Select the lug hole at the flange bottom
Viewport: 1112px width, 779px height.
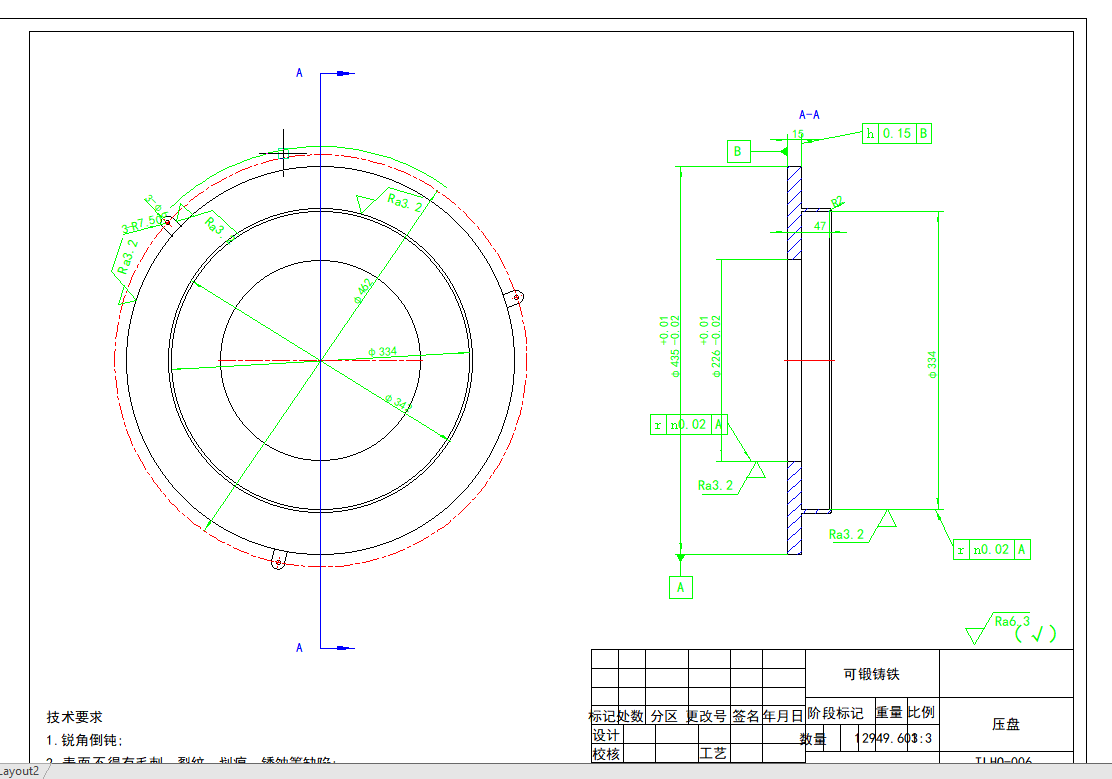(277, 563)
